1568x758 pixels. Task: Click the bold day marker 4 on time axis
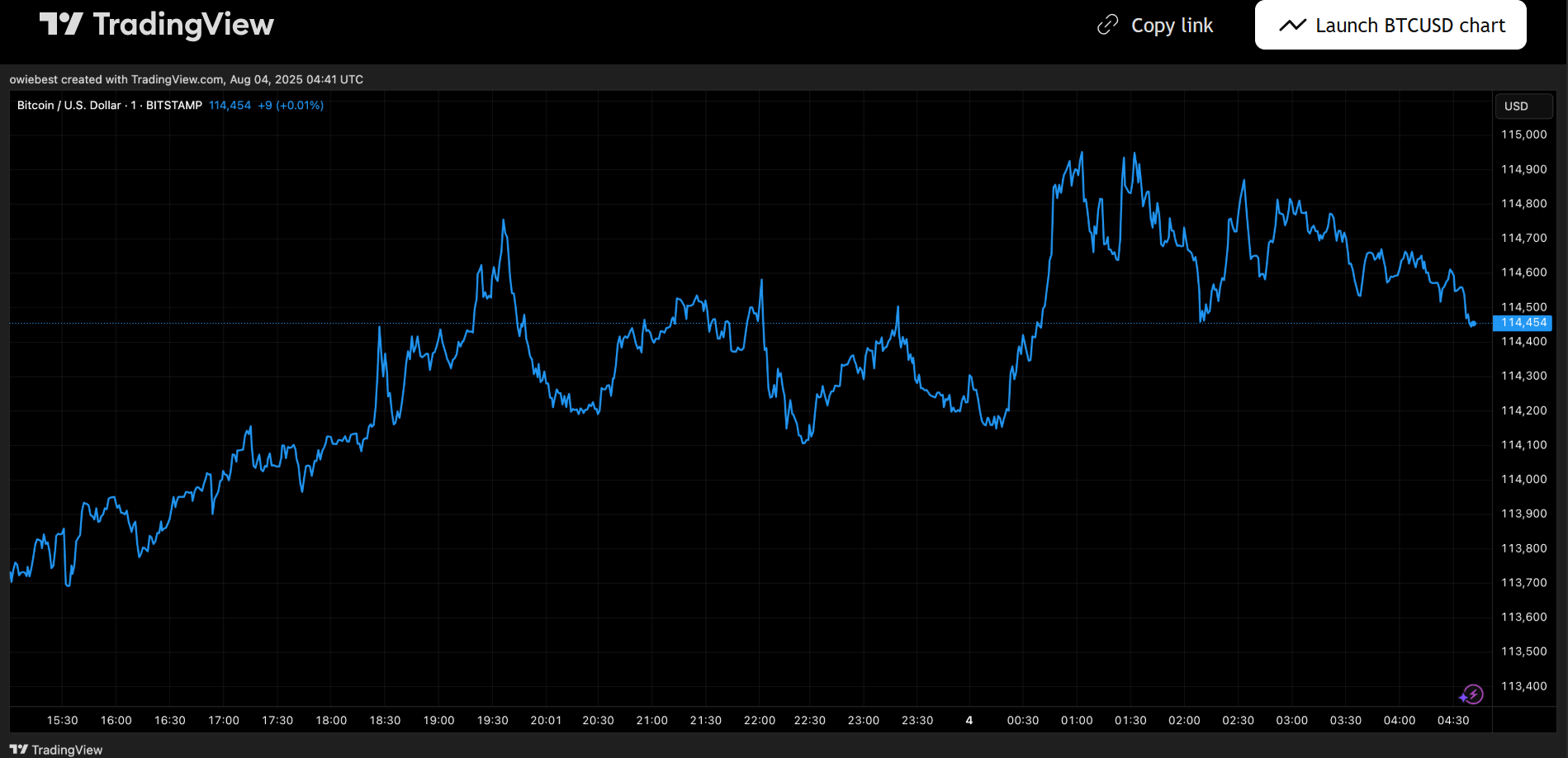tap(969, 720)
